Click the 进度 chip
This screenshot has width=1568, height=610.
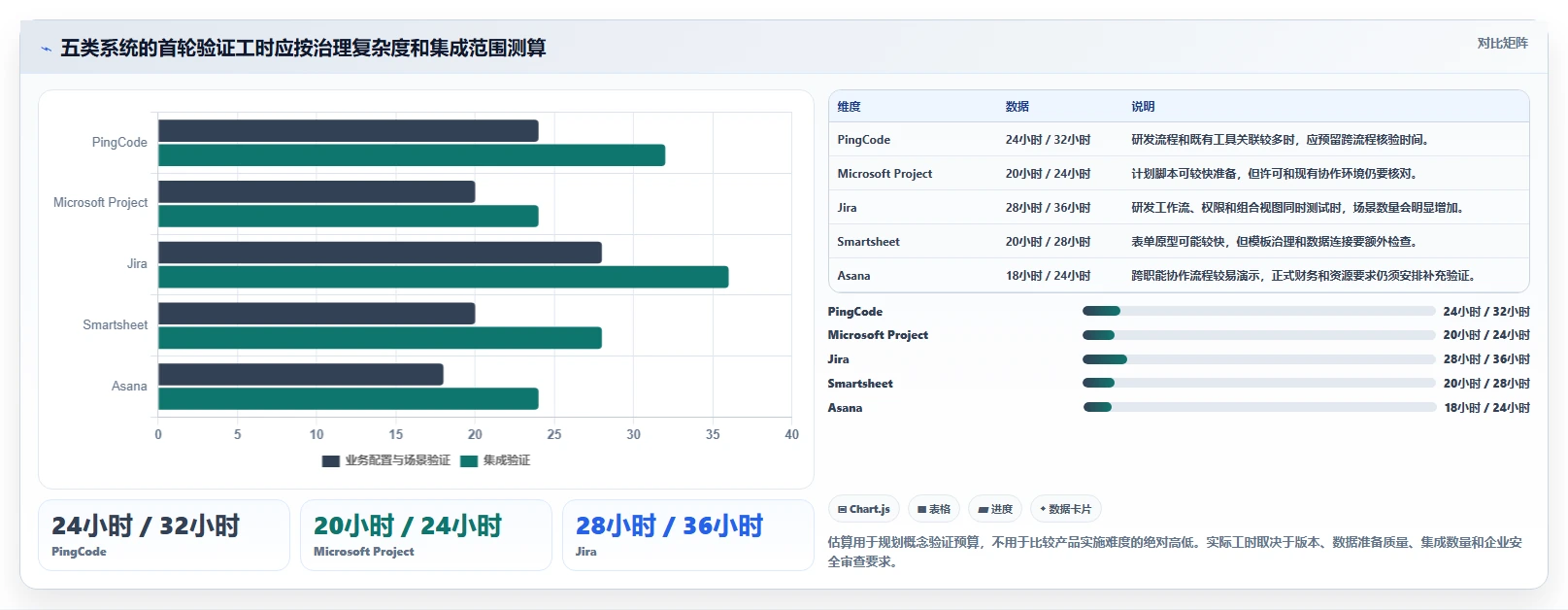click(x=995, y=509)
